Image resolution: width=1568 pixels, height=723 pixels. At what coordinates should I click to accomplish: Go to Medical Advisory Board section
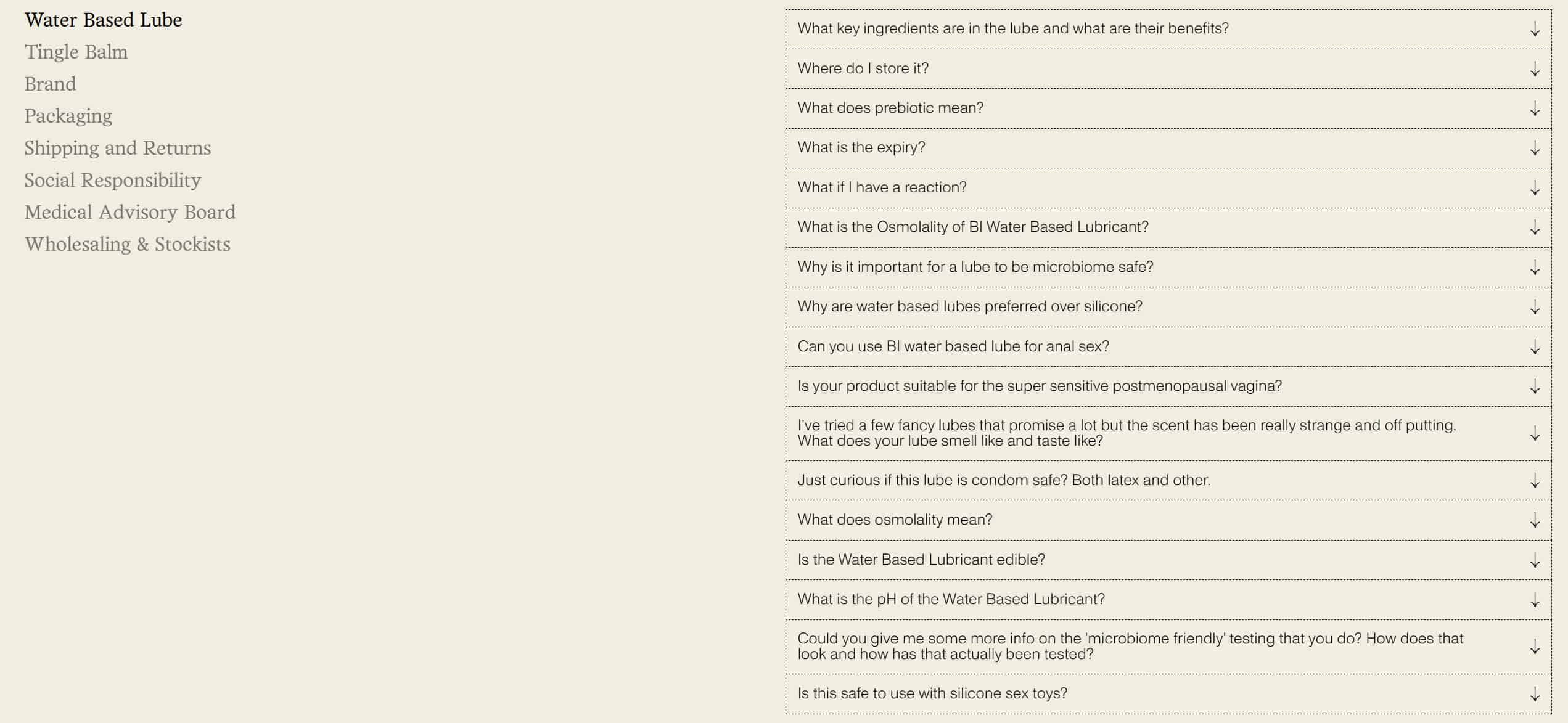point(130,212)
